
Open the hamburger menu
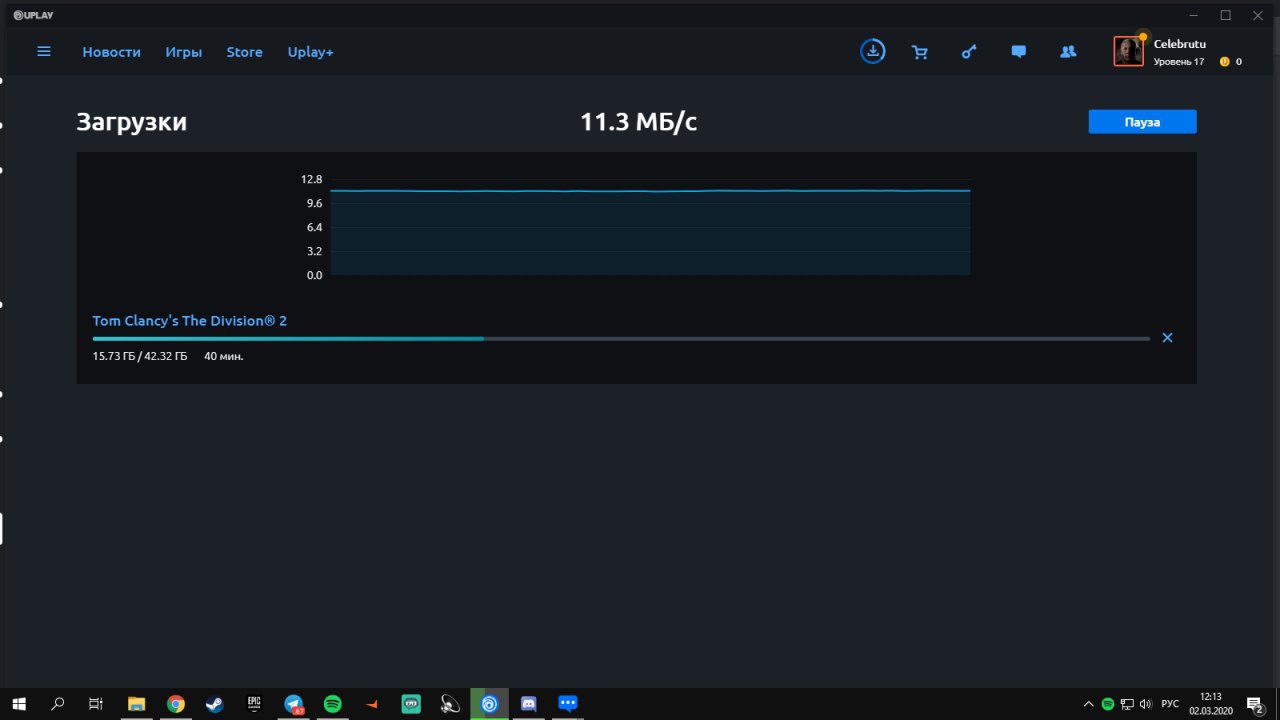click(x=44, y=51)
